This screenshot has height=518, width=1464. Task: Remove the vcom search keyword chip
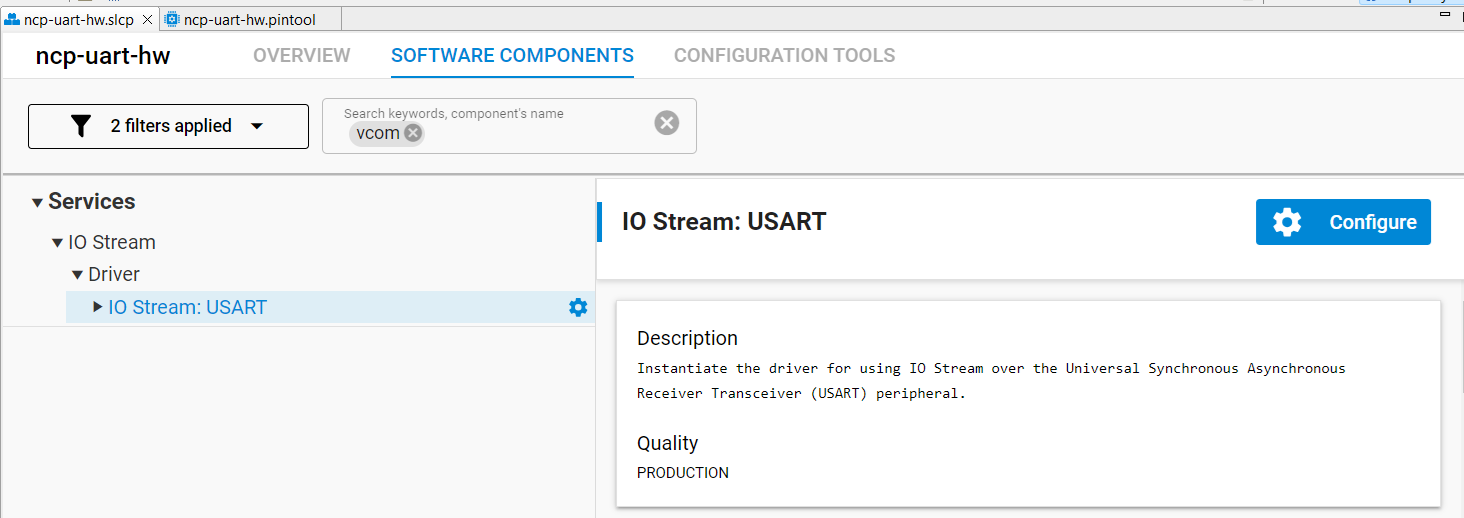click(x=413, y=133)
